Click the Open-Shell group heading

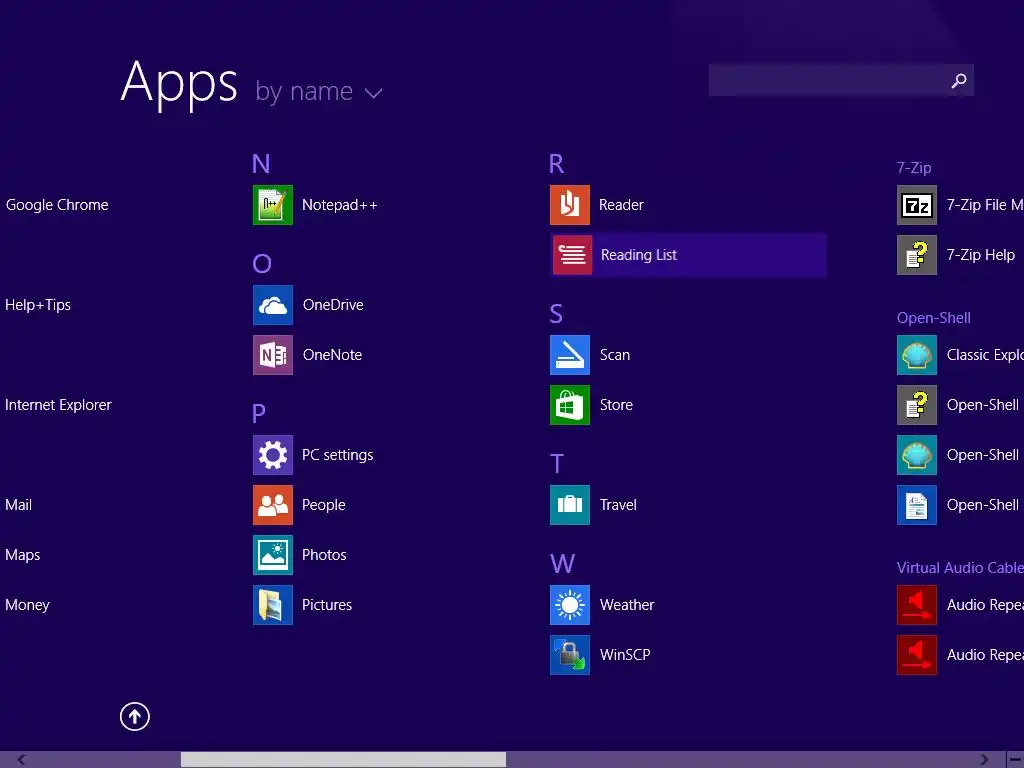point(933,318)
